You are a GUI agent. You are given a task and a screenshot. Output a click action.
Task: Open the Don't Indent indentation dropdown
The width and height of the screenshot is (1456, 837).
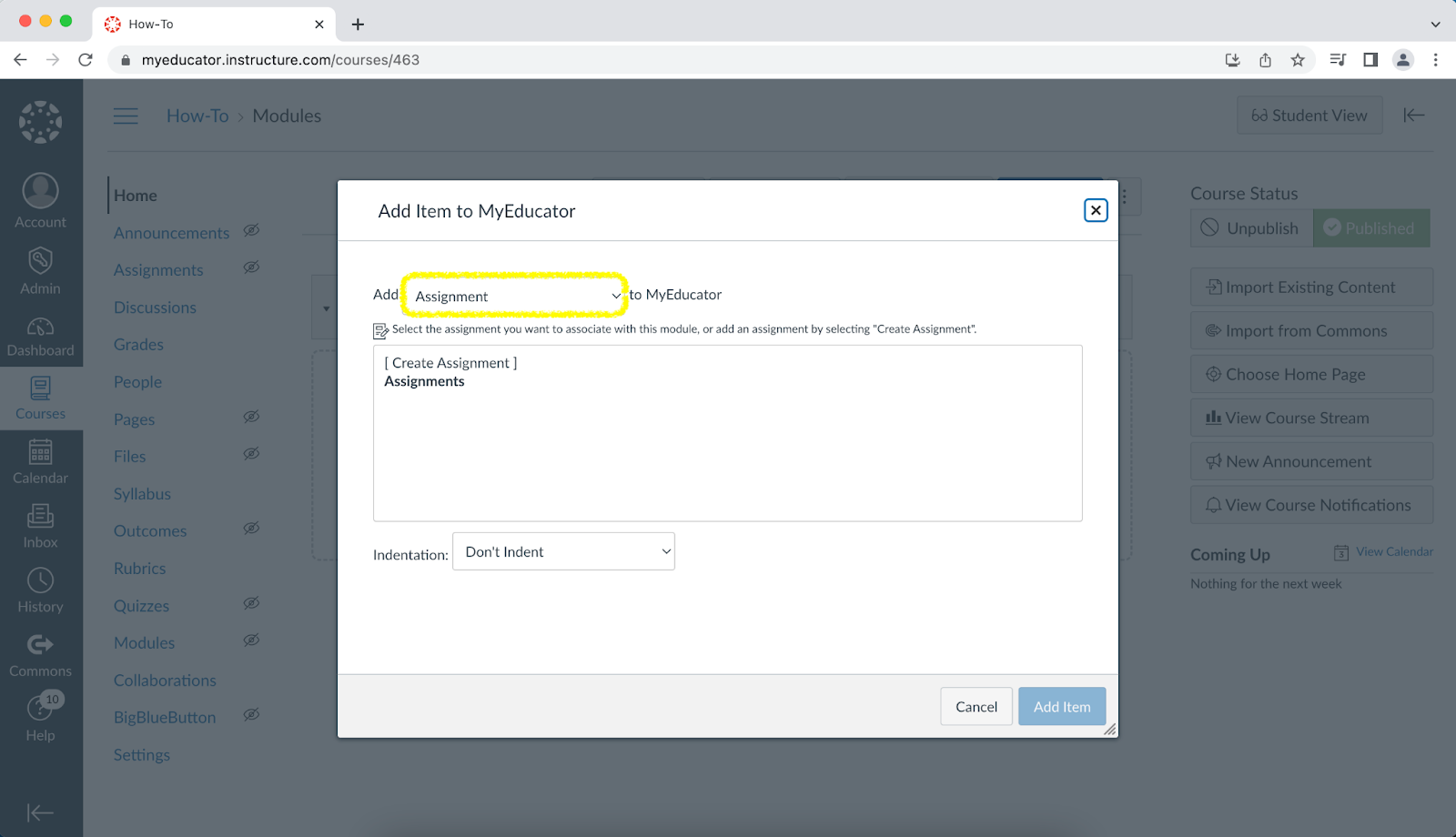(563, 551)
